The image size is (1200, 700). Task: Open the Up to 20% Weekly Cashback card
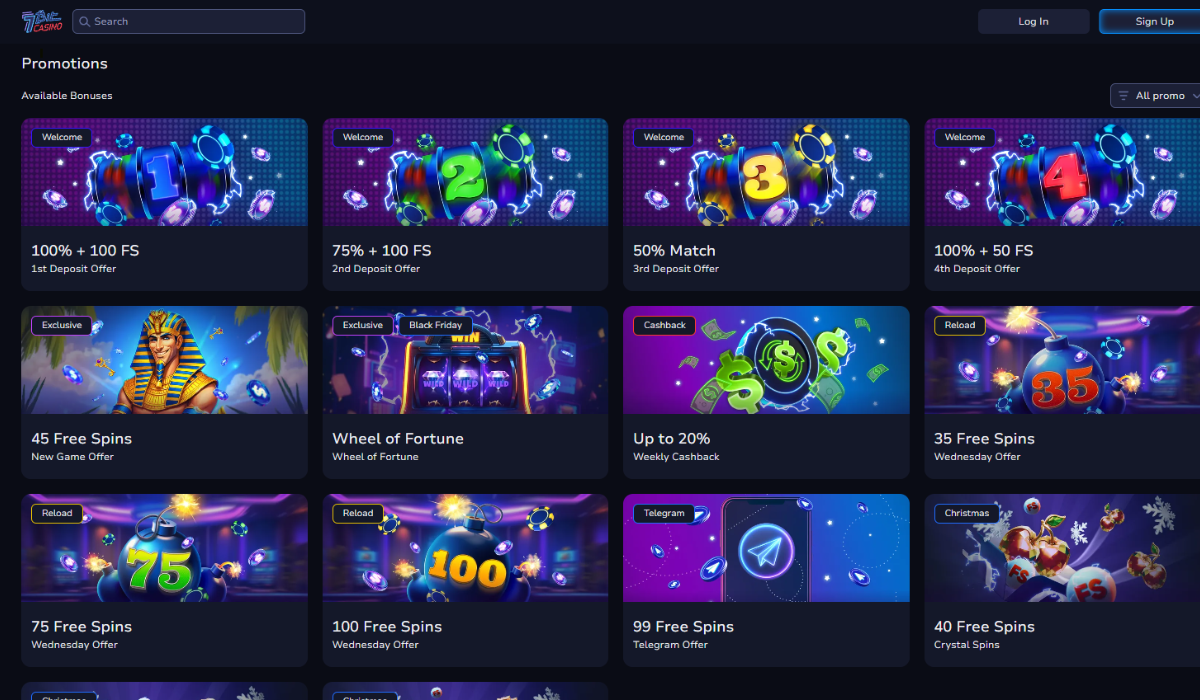click(x=766, y=392)
